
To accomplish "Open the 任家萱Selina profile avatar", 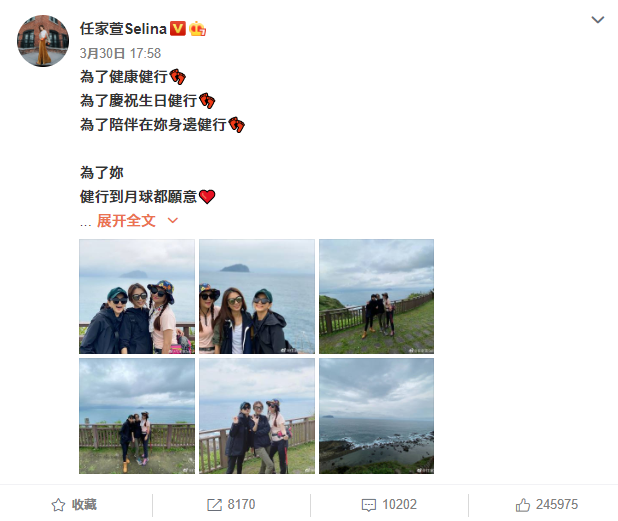I will [x=43, y=41].
